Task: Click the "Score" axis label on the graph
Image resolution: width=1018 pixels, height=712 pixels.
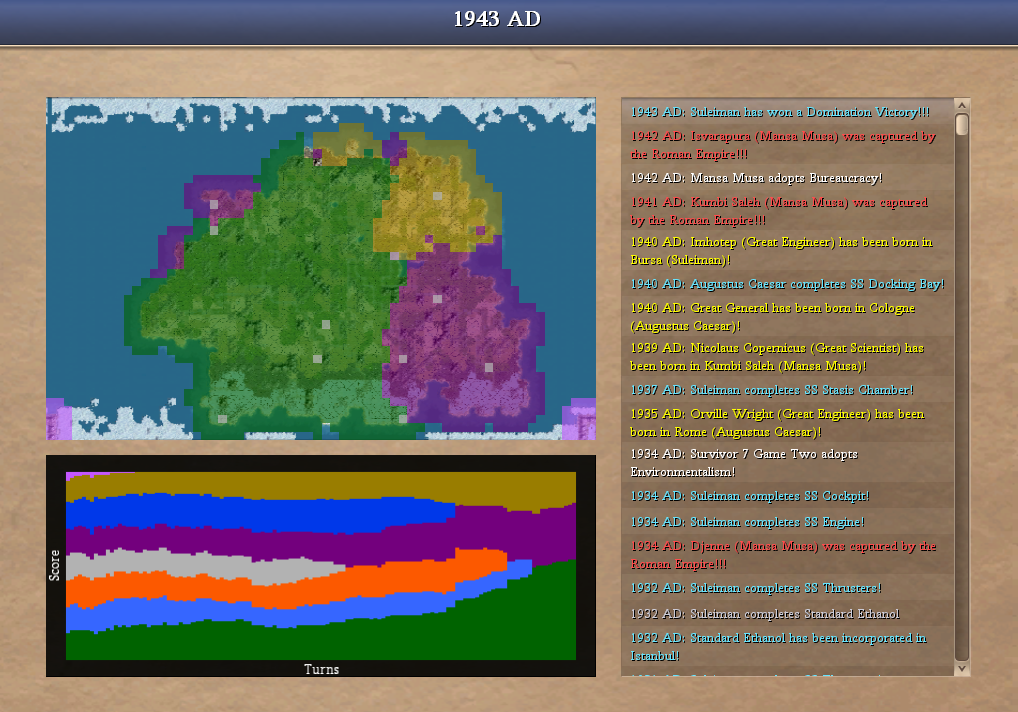Action: pyautogui.click(x=55, y=565)
